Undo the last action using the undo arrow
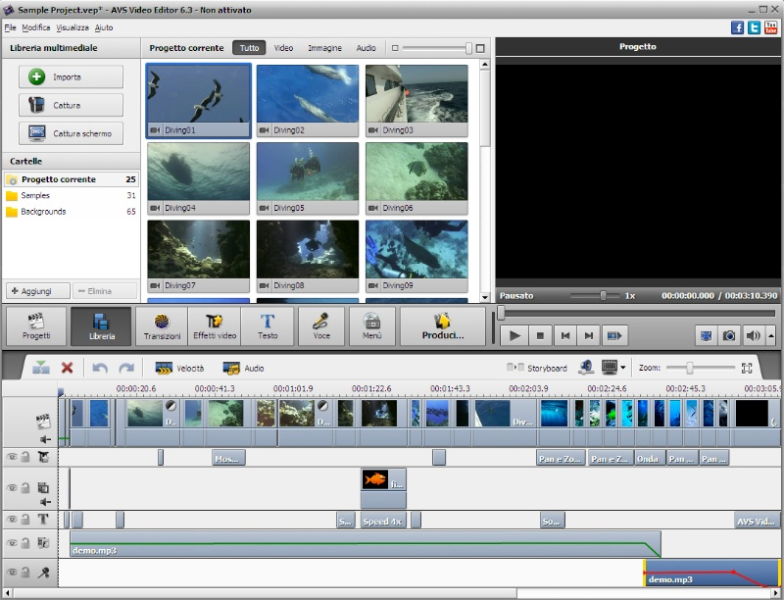784x600 pixels. [x=100, y=368]
